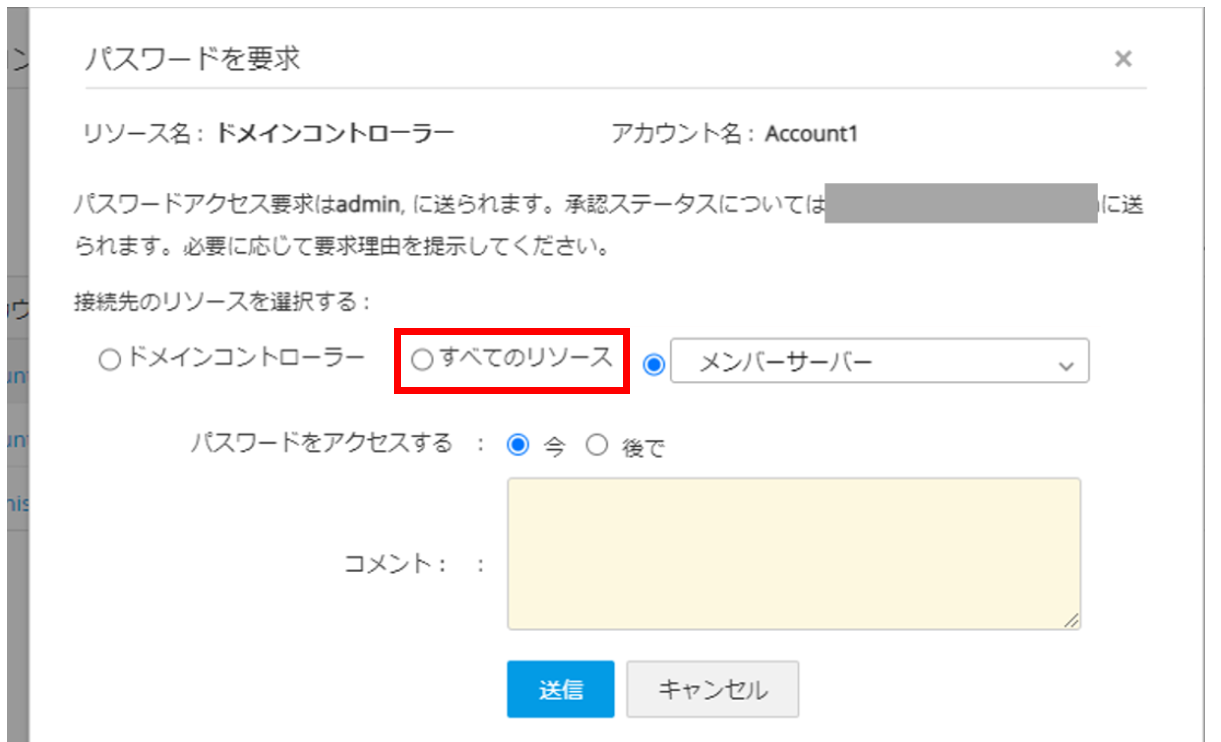The height and width of the screenshot is (742, 1221).
Task: Click the パスワードをアクセスする label
Action: point(322,443)
